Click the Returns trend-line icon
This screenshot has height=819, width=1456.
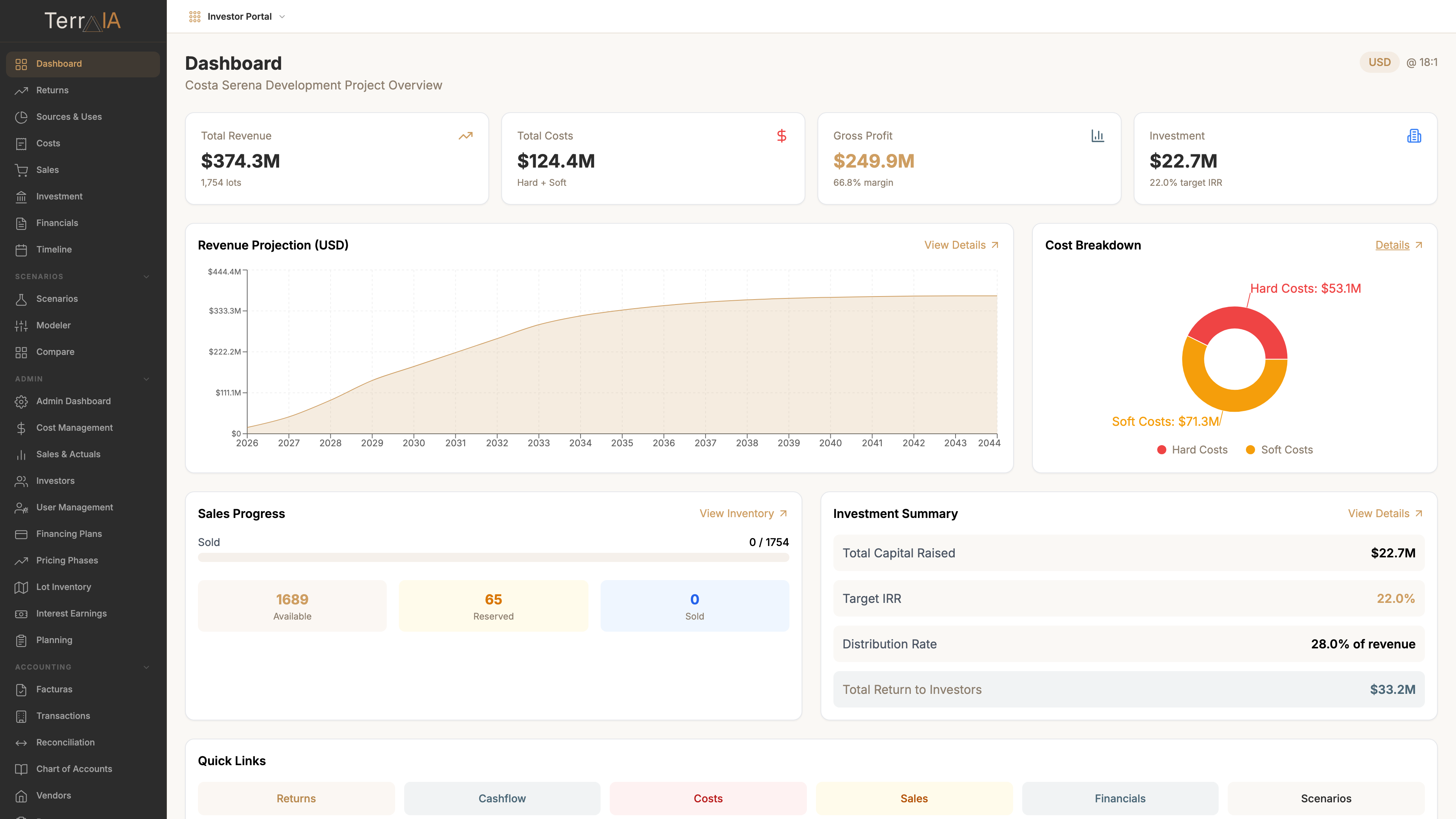(22, 91)
